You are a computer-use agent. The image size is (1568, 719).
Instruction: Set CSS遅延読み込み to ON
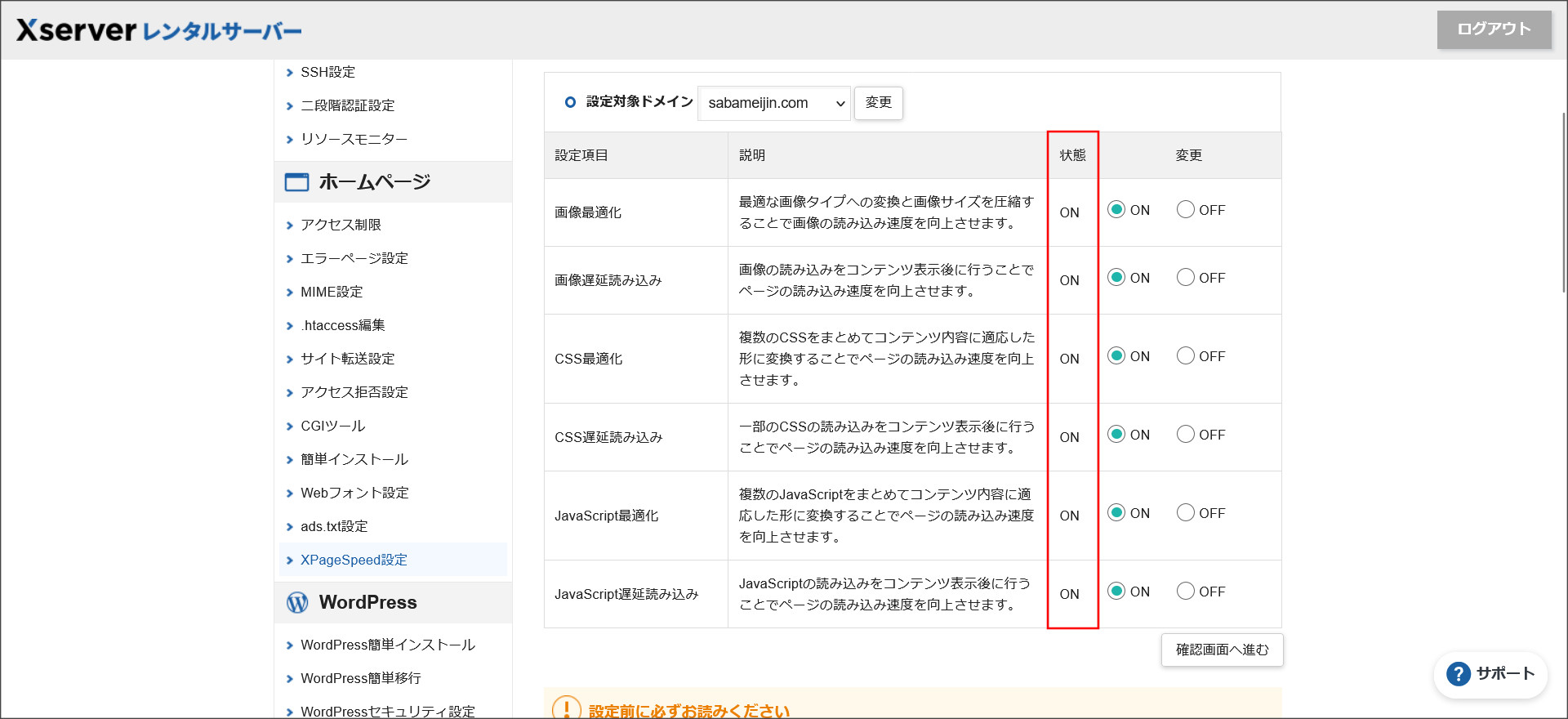pos(1116,435)
